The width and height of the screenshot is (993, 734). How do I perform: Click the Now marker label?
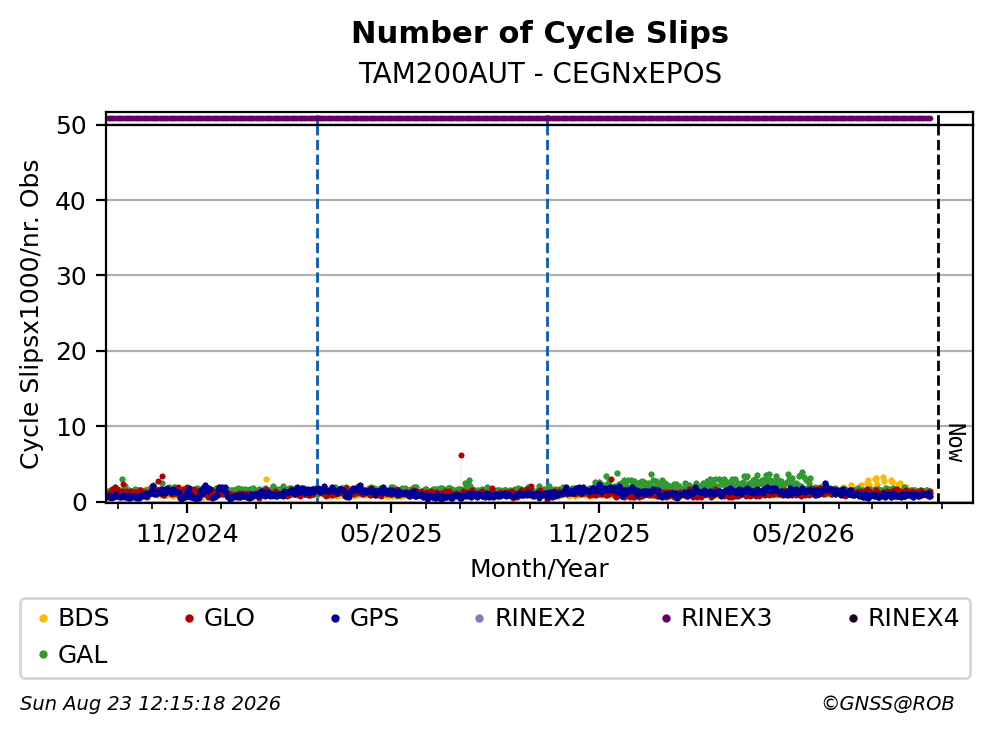(x=956, y=443)
